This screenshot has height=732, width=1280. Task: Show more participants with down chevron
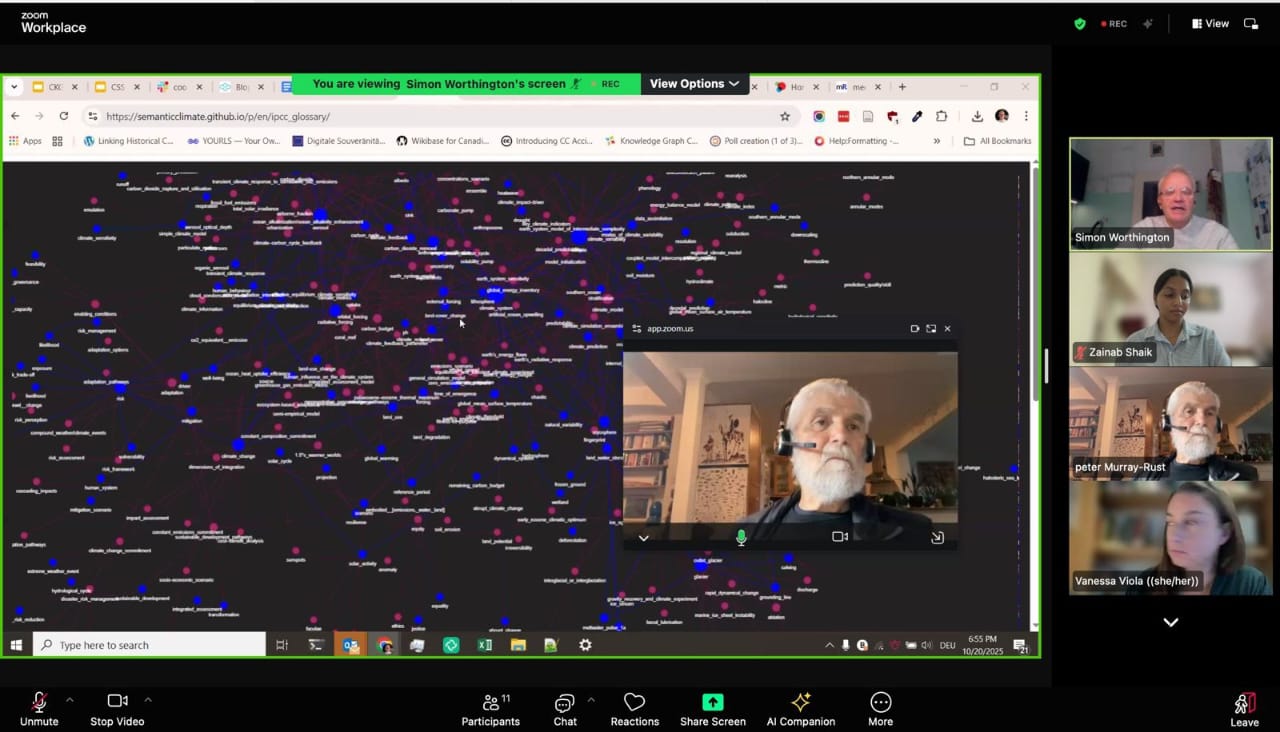1170,622
